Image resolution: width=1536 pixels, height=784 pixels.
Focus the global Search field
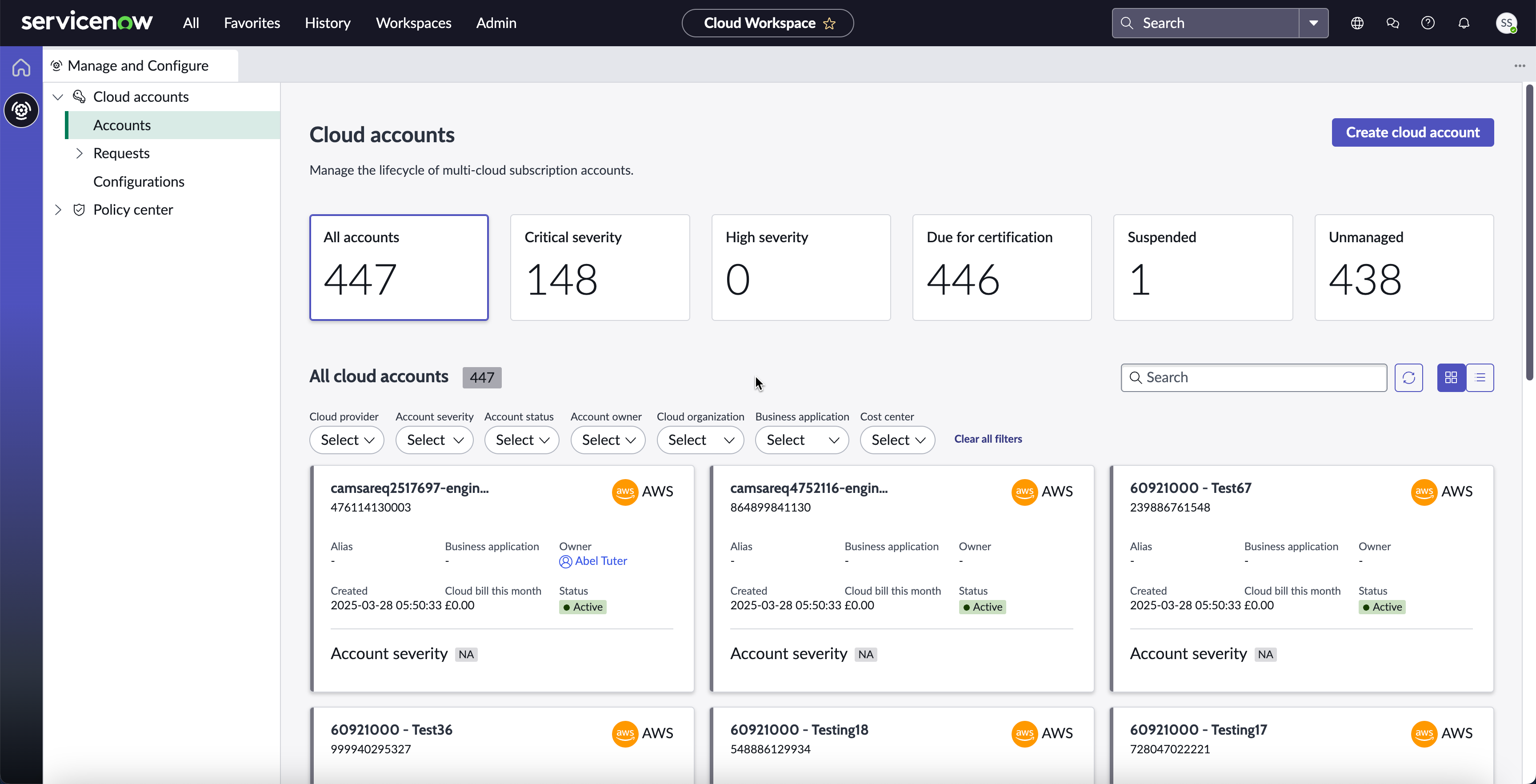point(1205,23)
